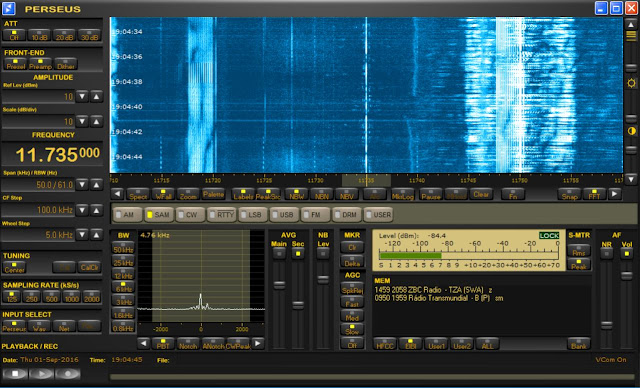Switch to the WFall display
Image resolution: width=640 pixels, height=388 pixels.
[163, 194]
